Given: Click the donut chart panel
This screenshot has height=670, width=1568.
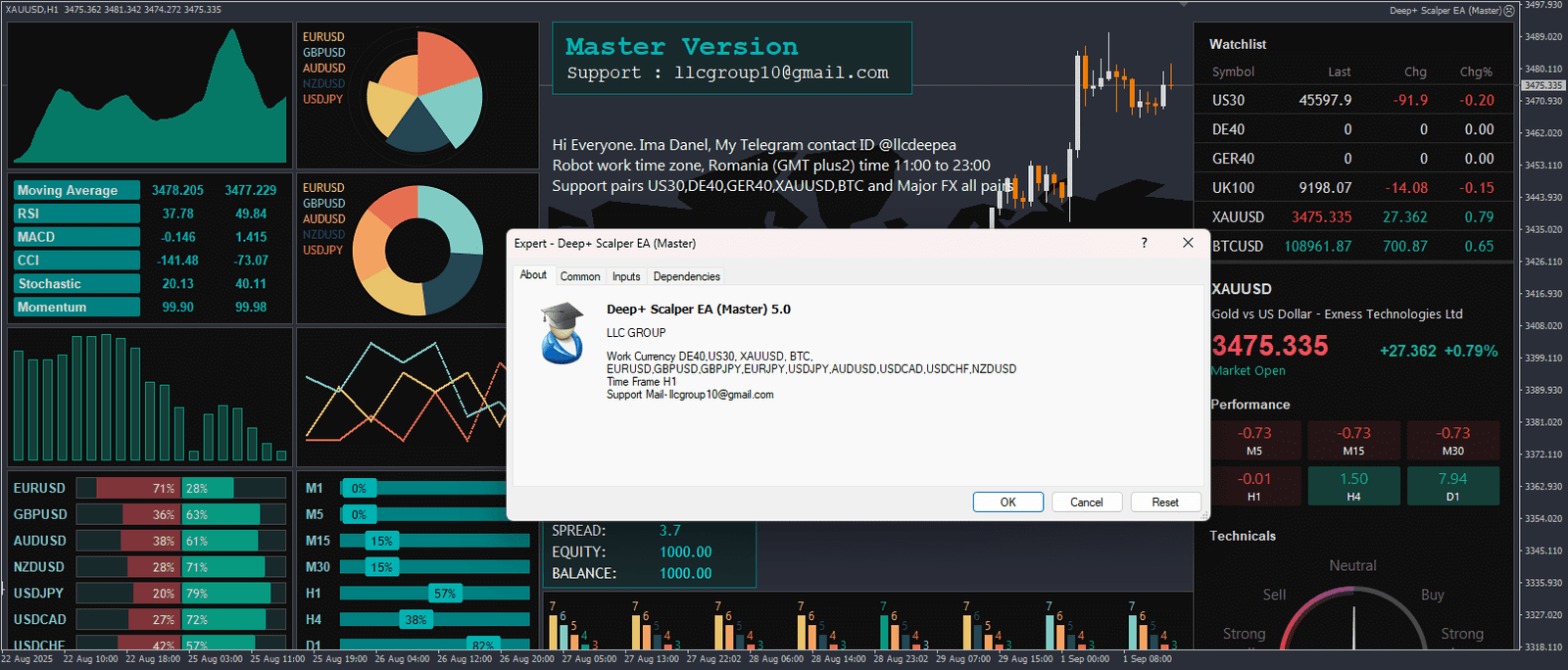Looking at the screenshot, I should (417, 249).
